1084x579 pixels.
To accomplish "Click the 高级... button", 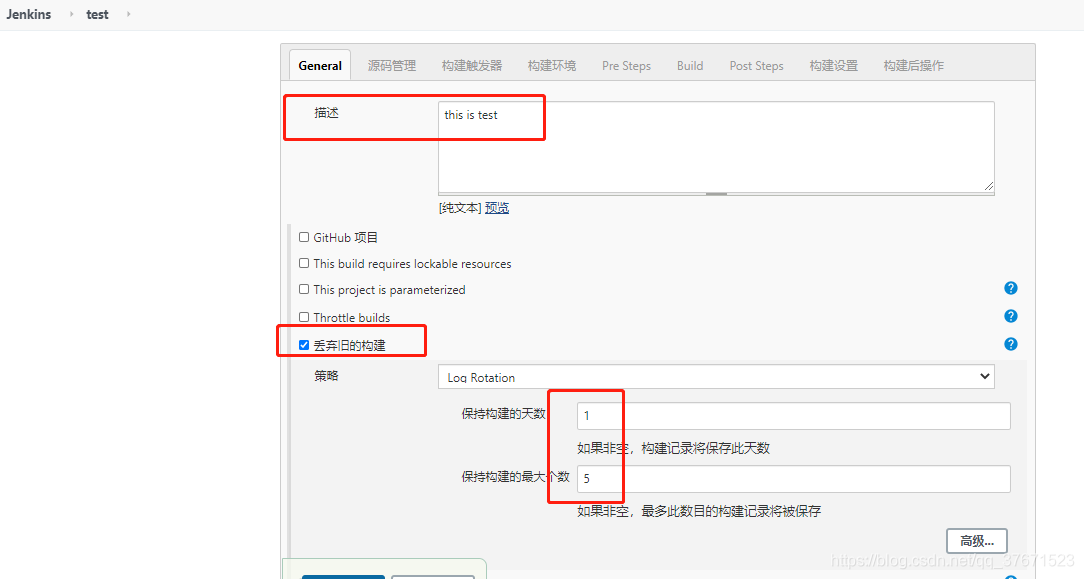I will click(x=977, y=541).
